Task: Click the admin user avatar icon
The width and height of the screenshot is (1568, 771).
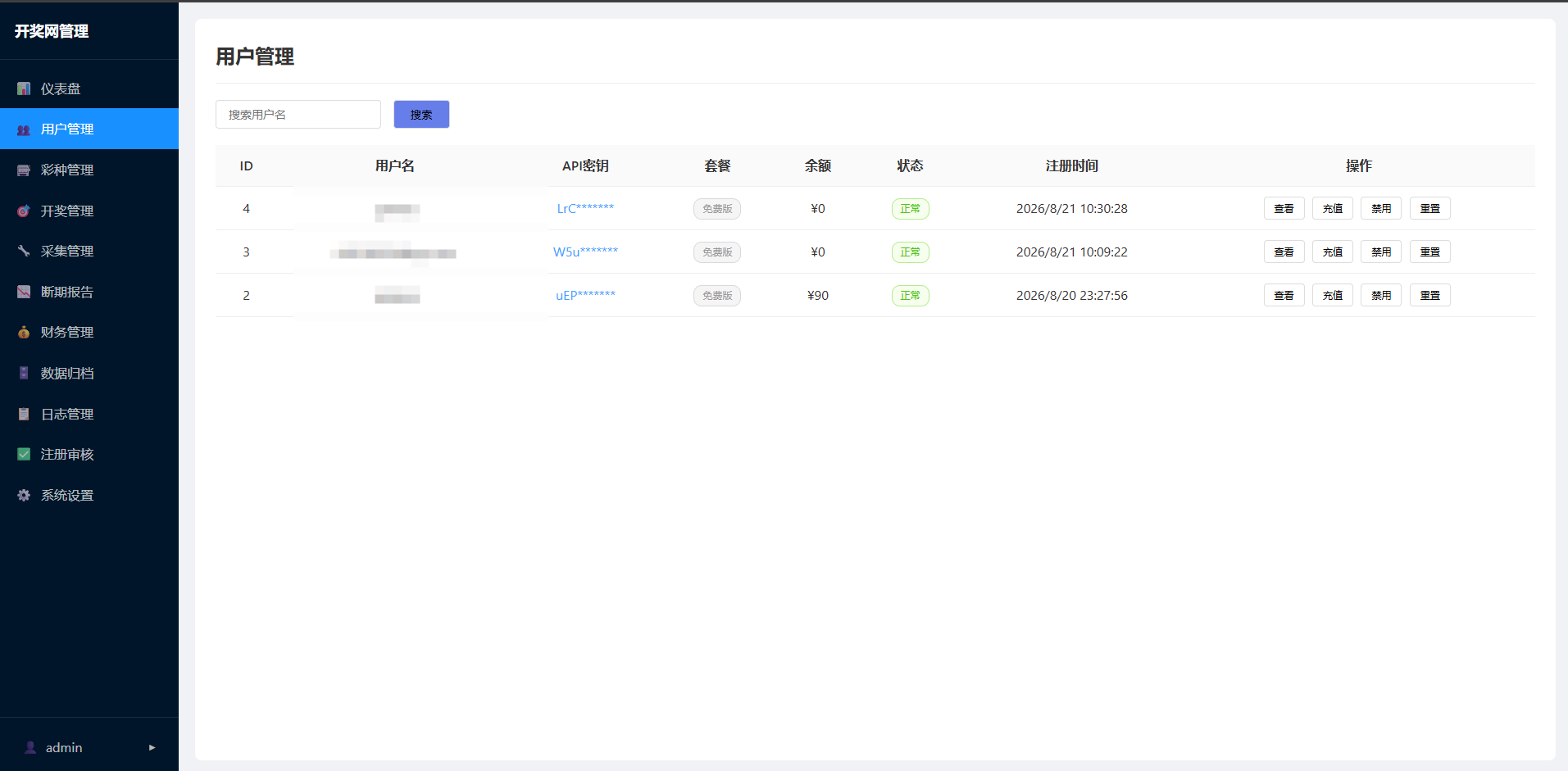Action: coord(30,747)
